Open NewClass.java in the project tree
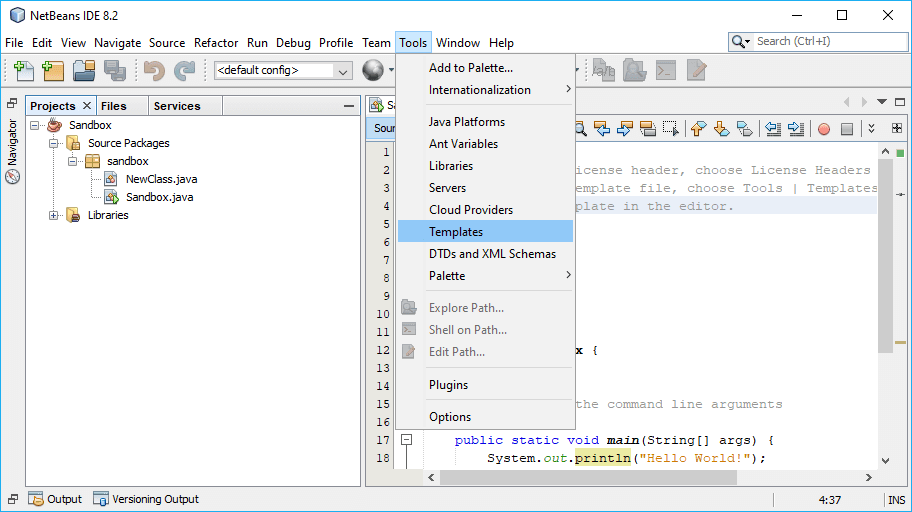 tap(161, 179)
